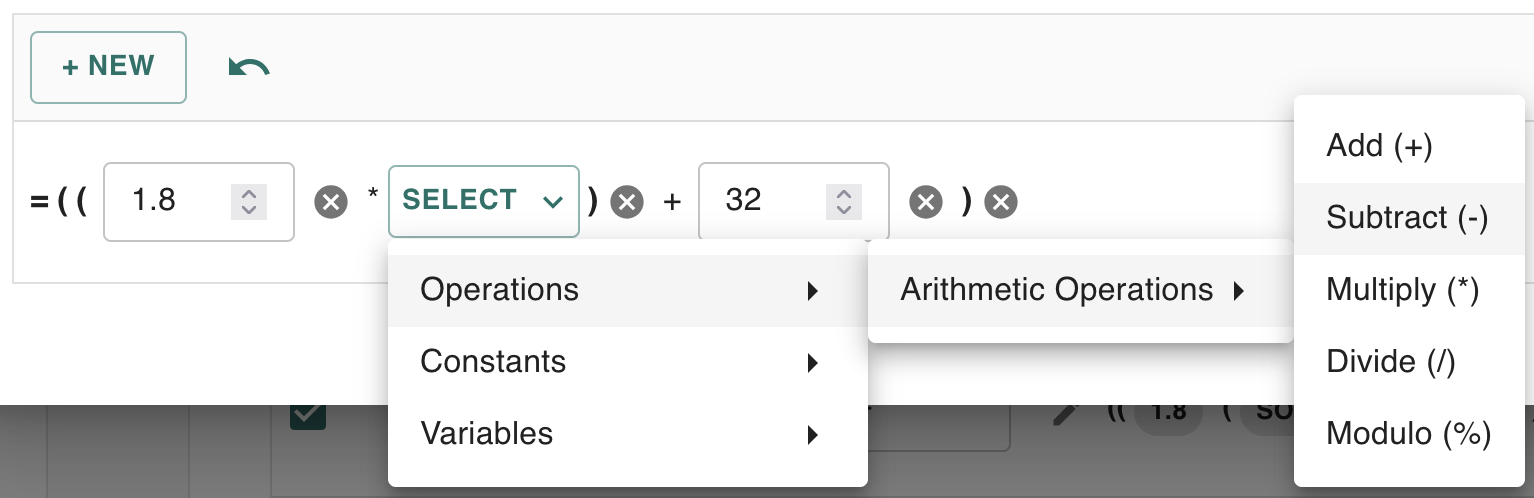Pick Modulo (%) operation

click(x=1408, y=434)
